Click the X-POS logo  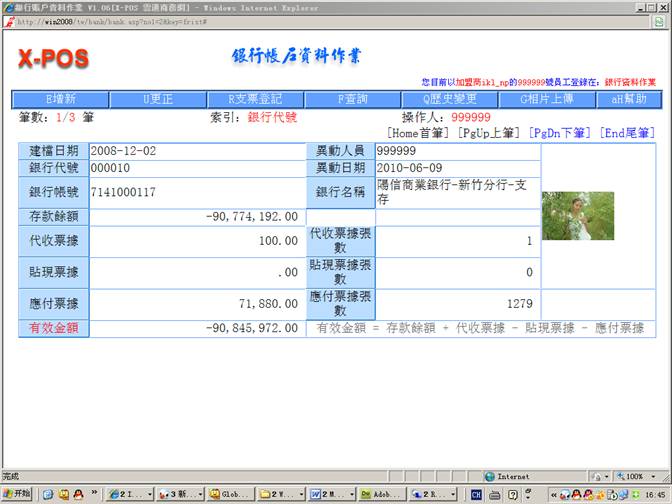point(53,59)
